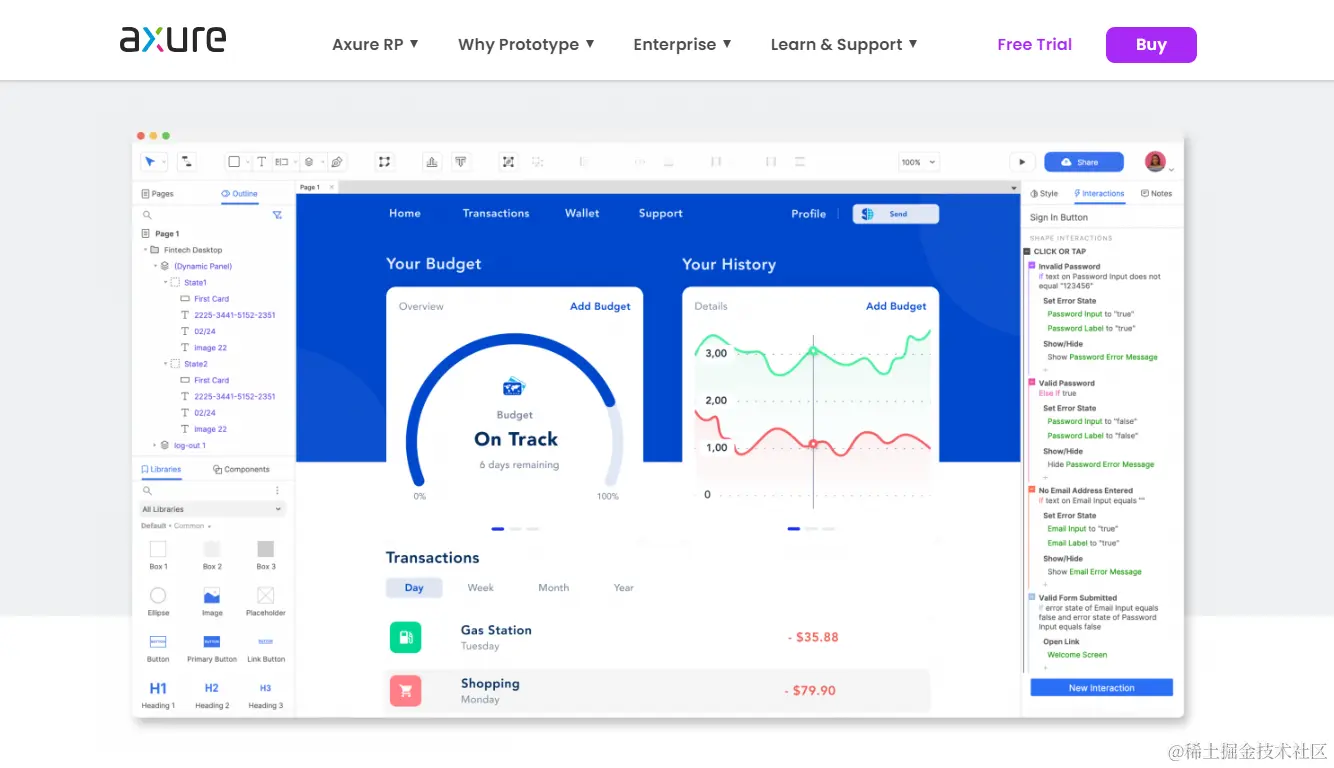Switch transactions view to Week
Screen dimensions: 1334x768
click(x=481, y=588)
